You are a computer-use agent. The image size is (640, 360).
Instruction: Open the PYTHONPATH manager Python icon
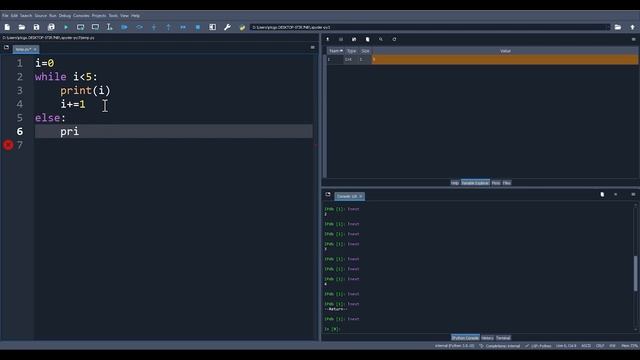242,27
